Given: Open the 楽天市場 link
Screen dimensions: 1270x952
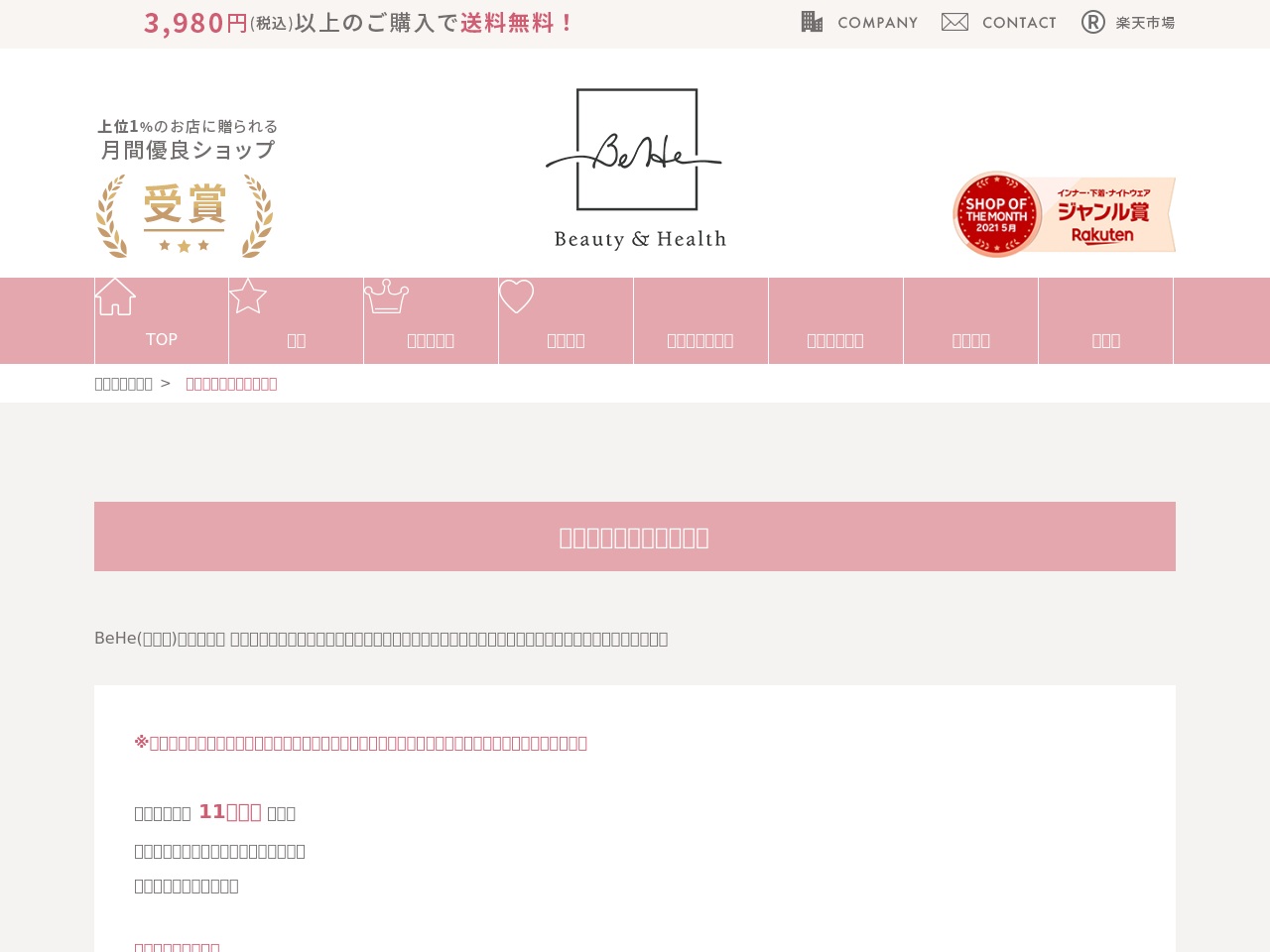Looking at the screenshot, I should [x=1145, y=23].
